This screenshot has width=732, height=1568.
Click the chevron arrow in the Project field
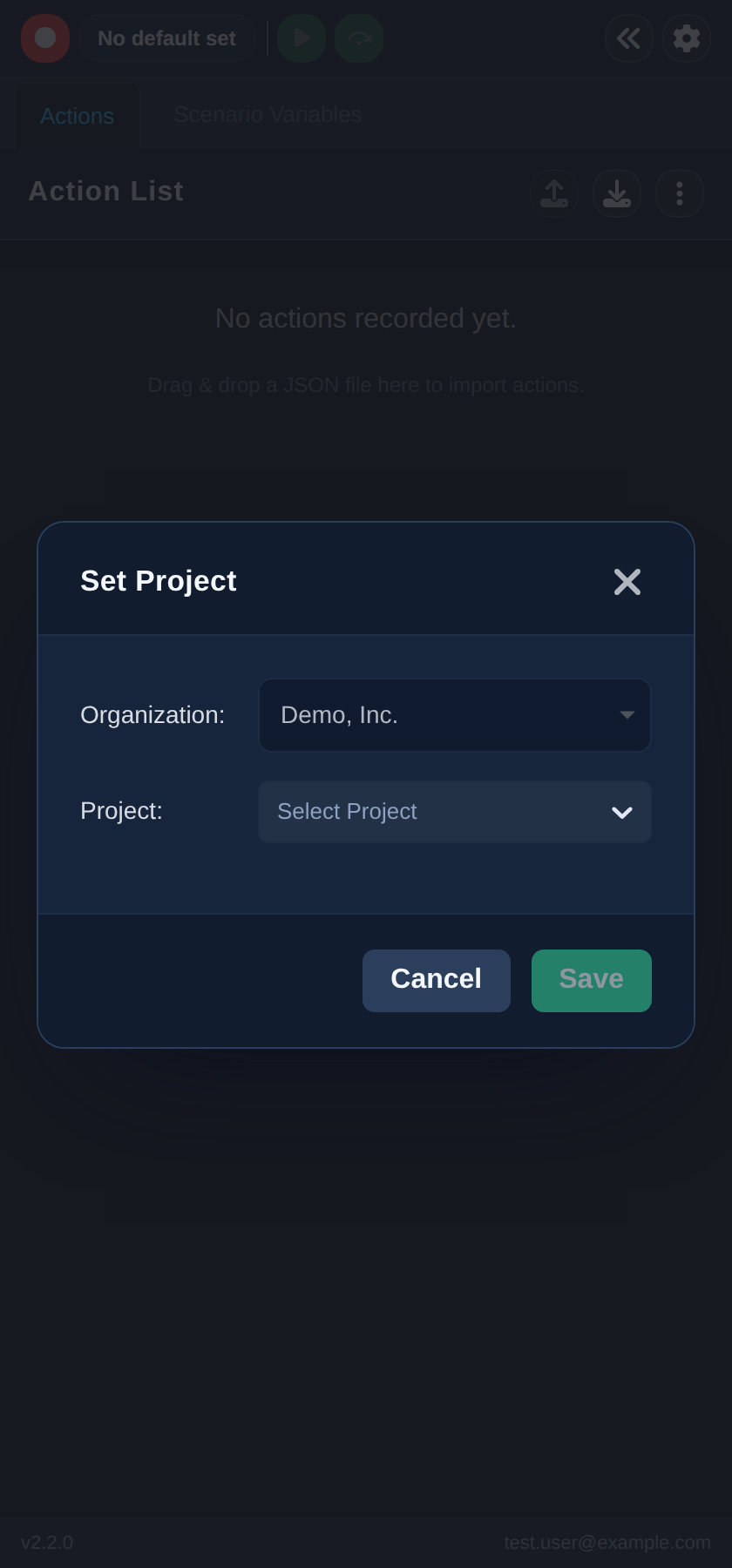tap(622, 813)
